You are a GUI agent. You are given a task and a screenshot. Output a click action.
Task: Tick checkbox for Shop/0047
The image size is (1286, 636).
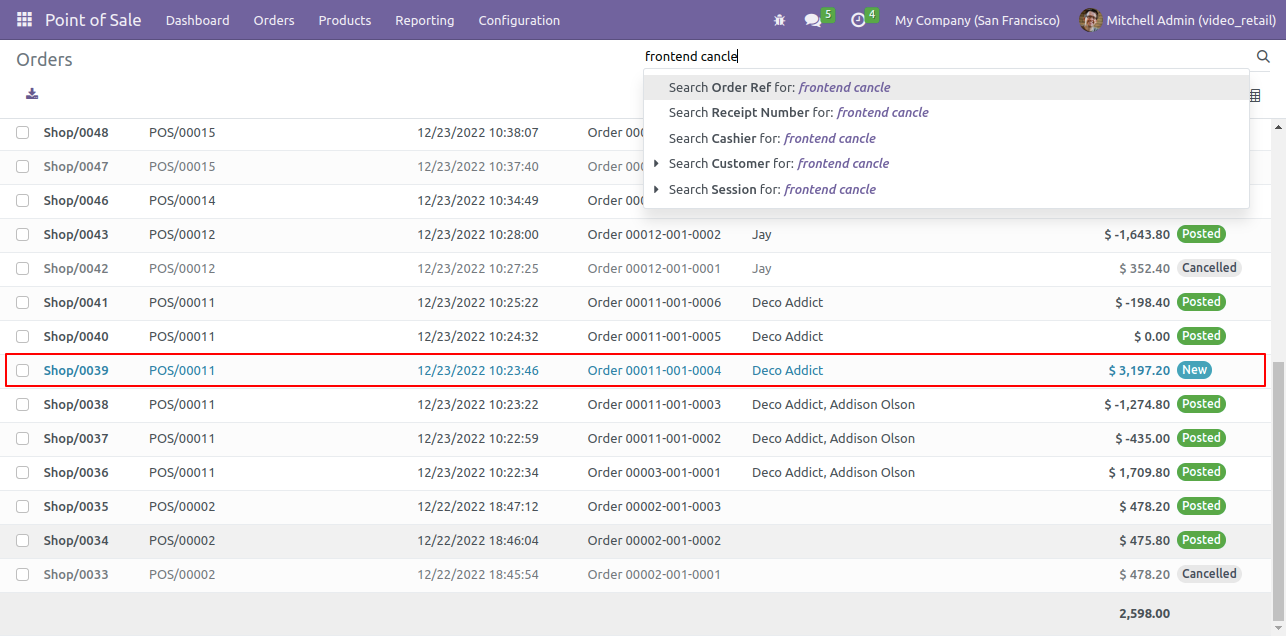(x=23, y=167)
